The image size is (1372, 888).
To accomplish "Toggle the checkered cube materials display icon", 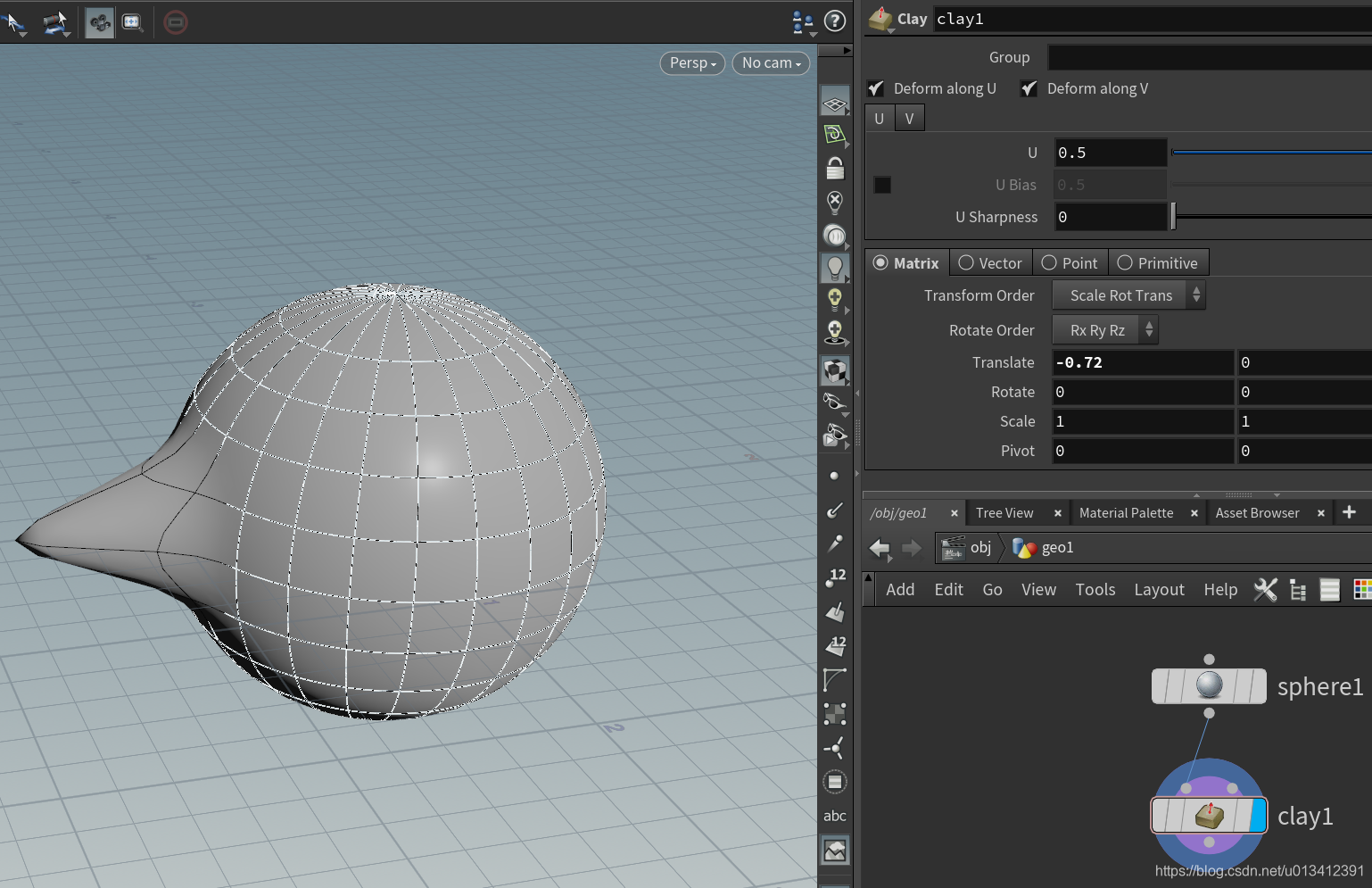I will pyautogui.click(x=835, y=369).
